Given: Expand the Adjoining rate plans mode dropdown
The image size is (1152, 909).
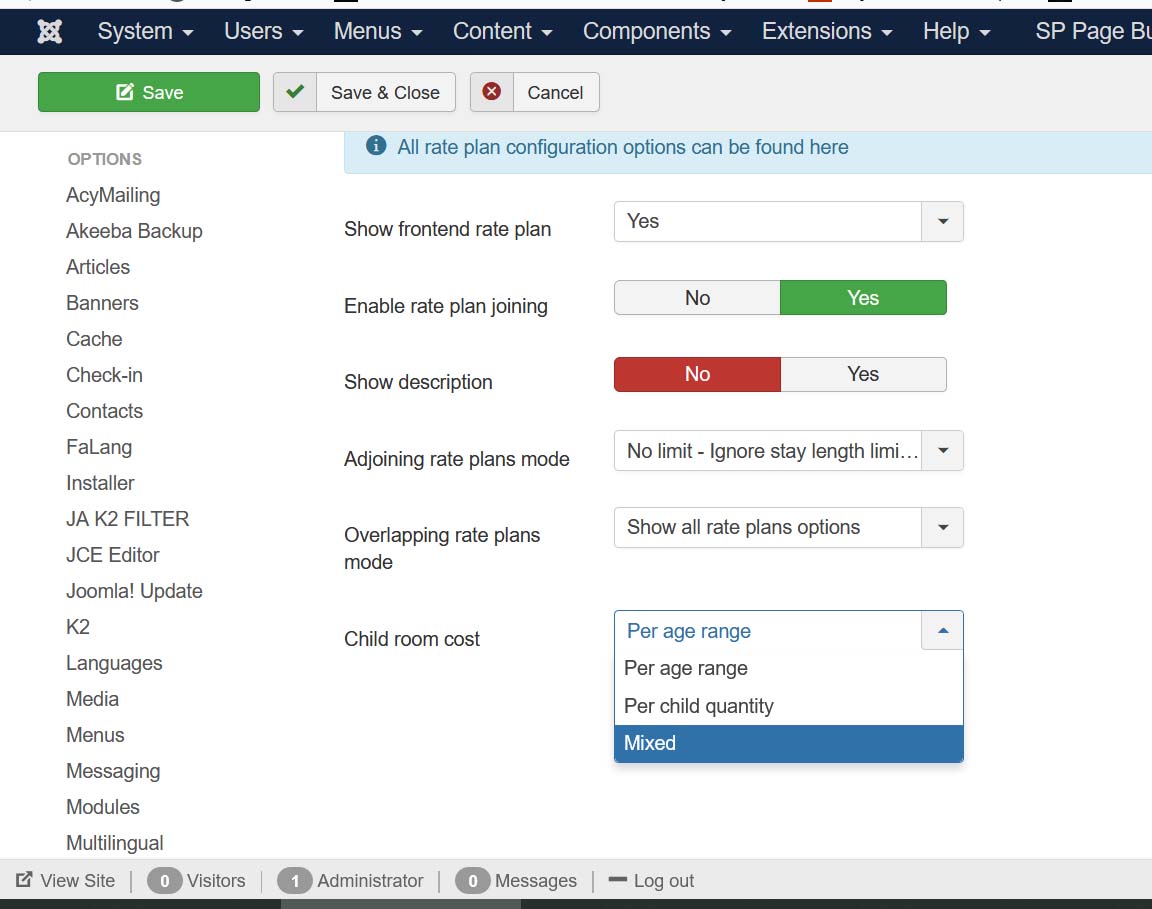Looking at the screenshot, I should pos(788,451).
